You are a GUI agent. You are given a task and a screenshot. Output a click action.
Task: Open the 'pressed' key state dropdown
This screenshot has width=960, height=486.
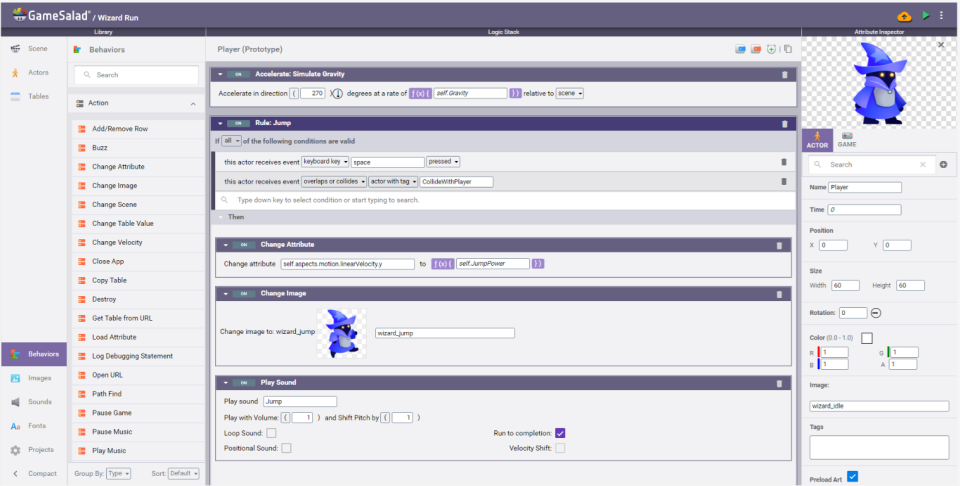coord(443,162)
